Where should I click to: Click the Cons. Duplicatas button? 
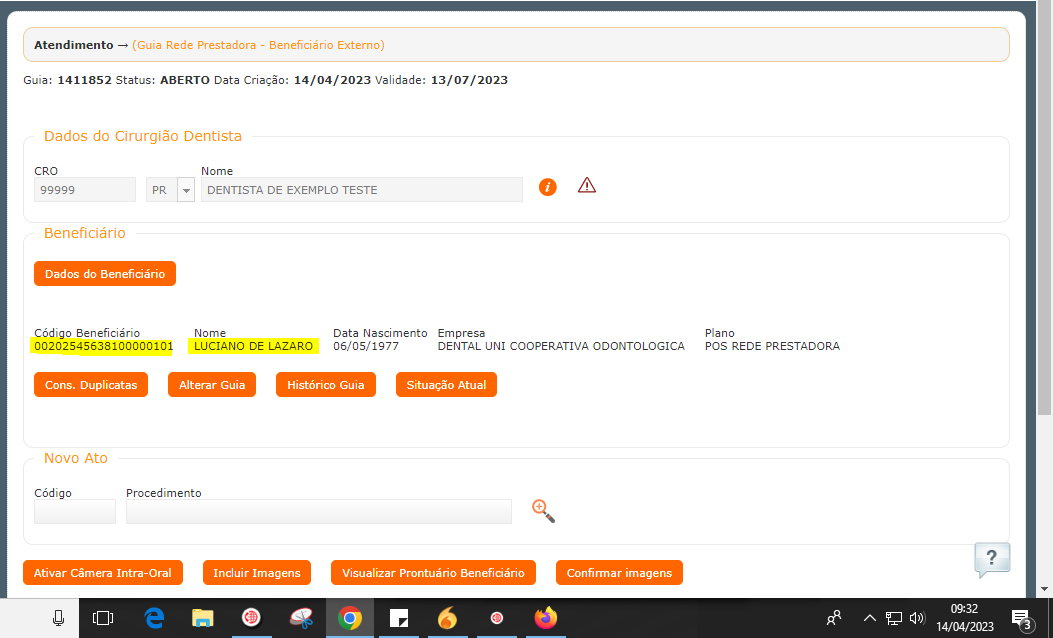click(91, 385)
